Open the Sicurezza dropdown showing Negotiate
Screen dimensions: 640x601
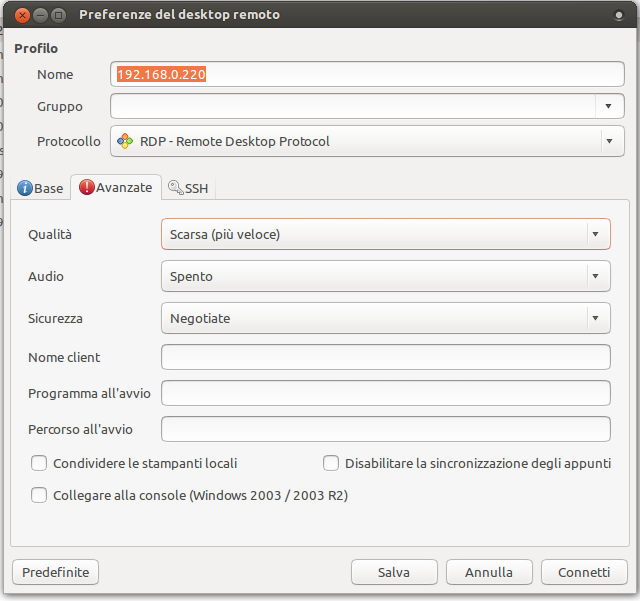(385, 318)
